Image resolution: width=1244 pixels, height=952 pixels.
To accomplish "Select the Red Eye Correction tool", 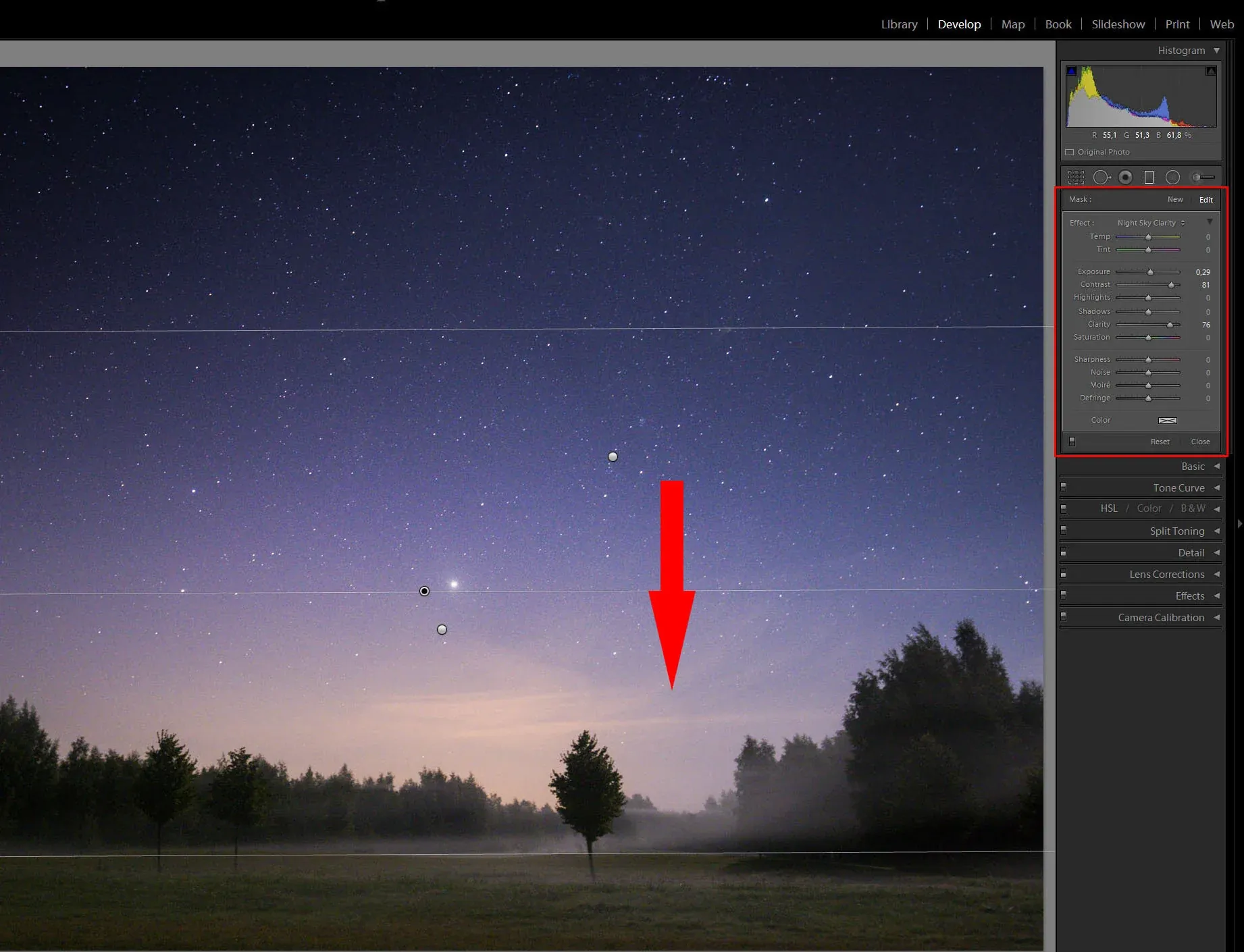I will (x=1126, y=177).
